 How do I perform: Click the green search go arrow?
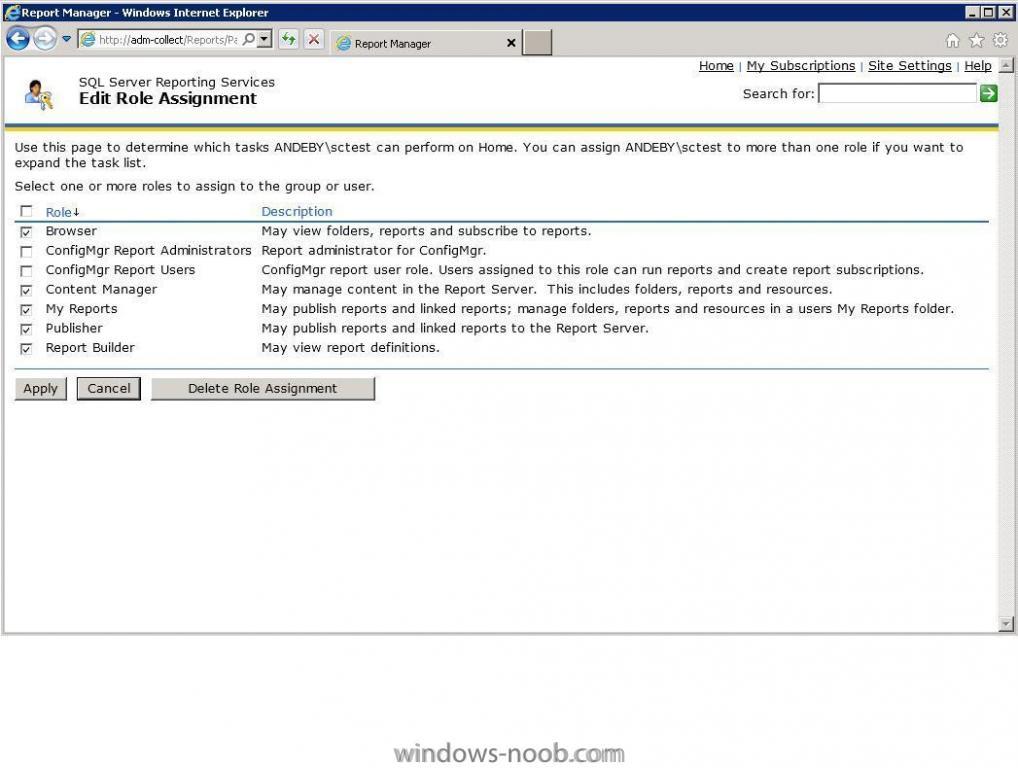click(x=988, y=93)
